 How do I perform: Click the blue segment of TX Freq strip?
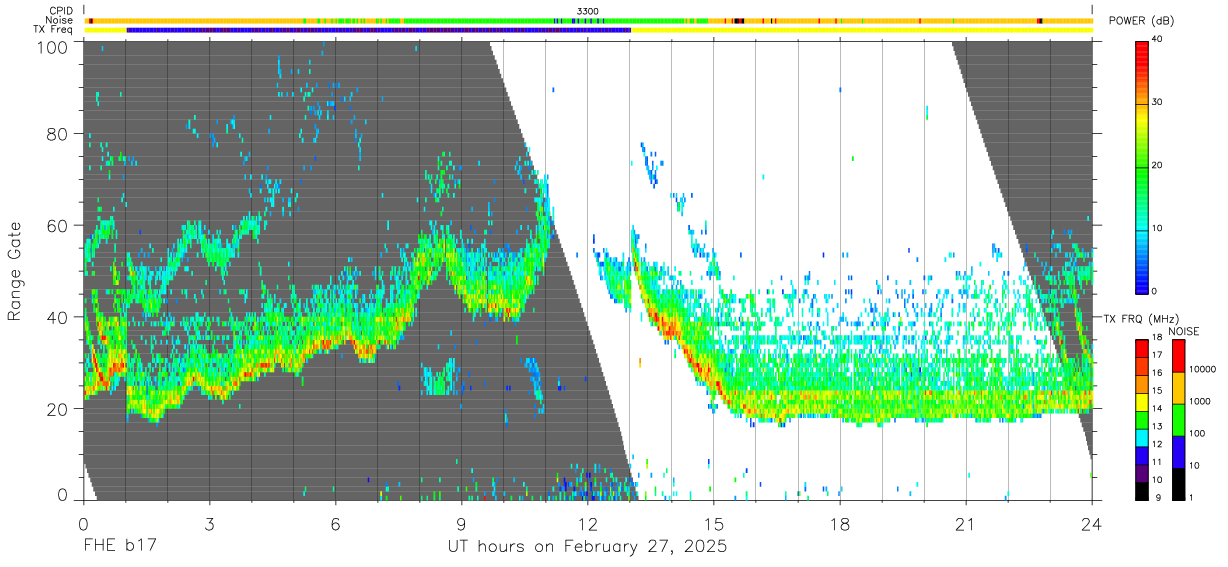[x=379, y=30]
